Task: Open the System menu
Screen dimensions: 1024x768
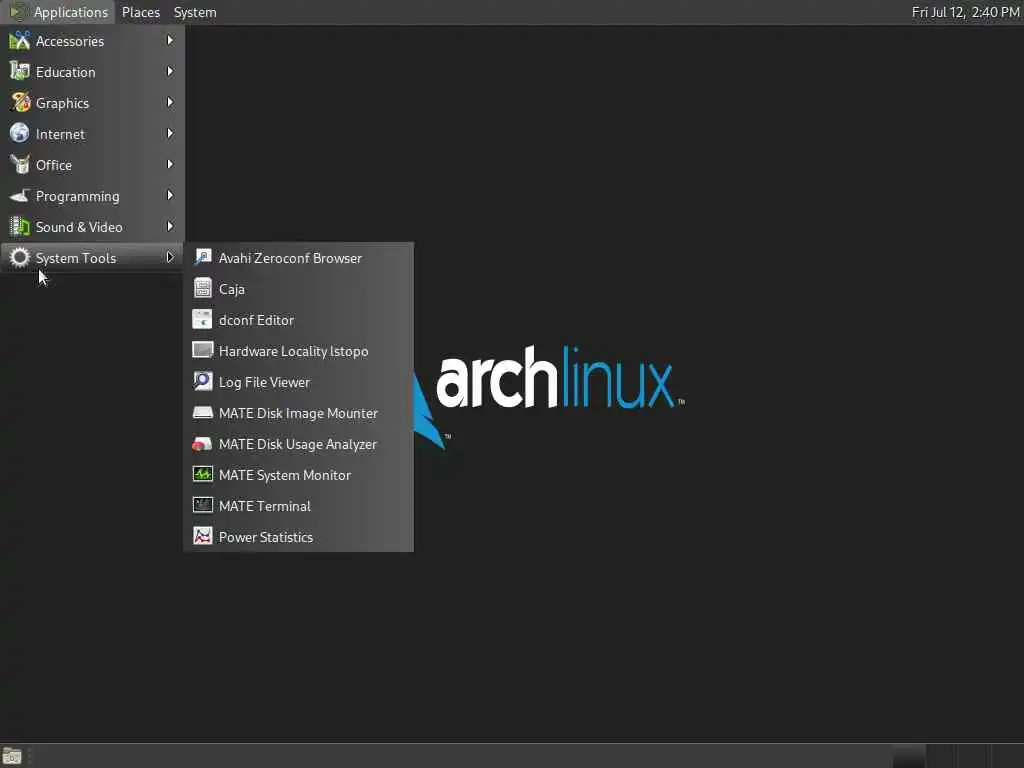Action: click(x=195, y=12)
